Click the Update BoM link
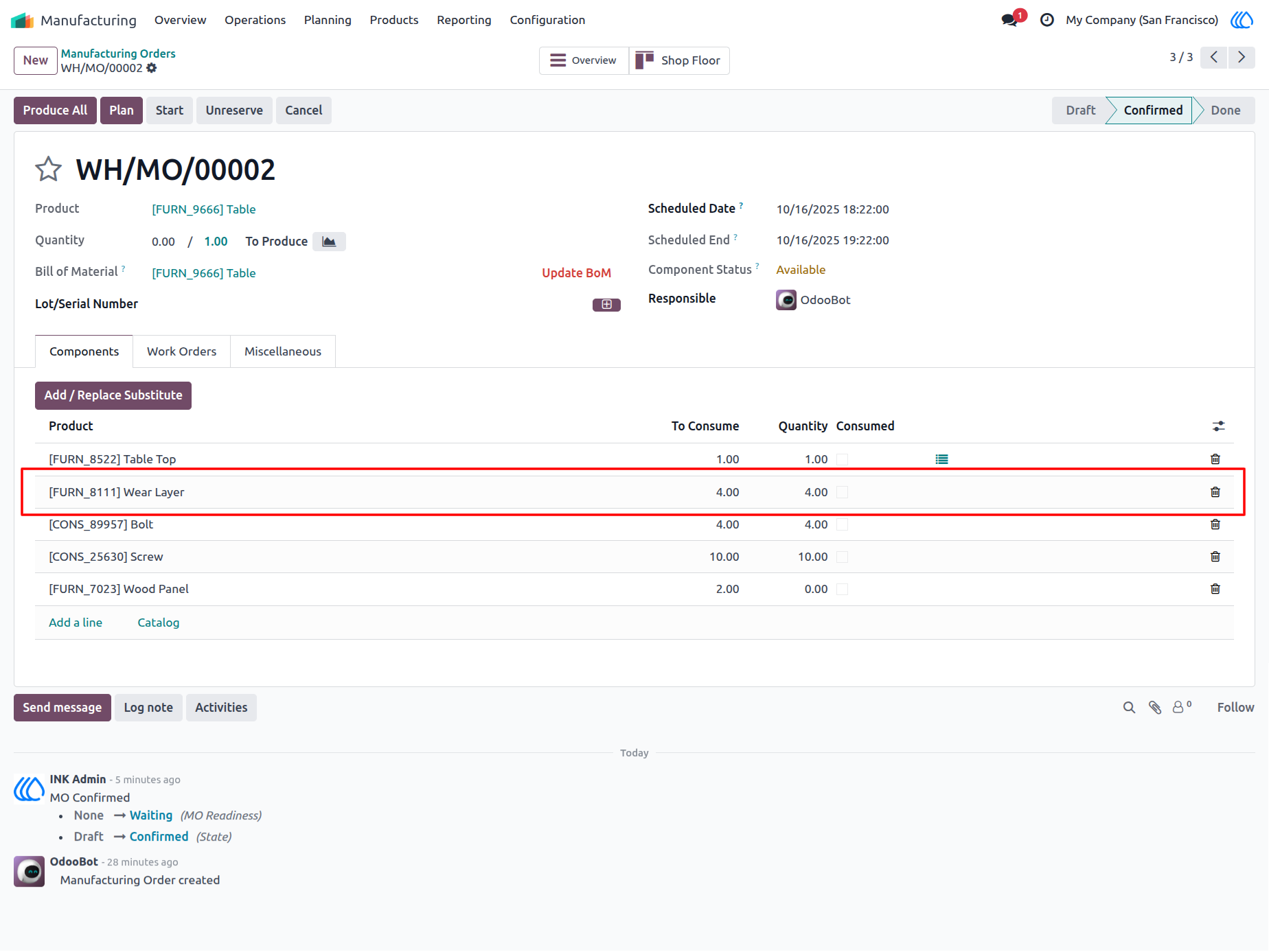 [x=576, y=272]
